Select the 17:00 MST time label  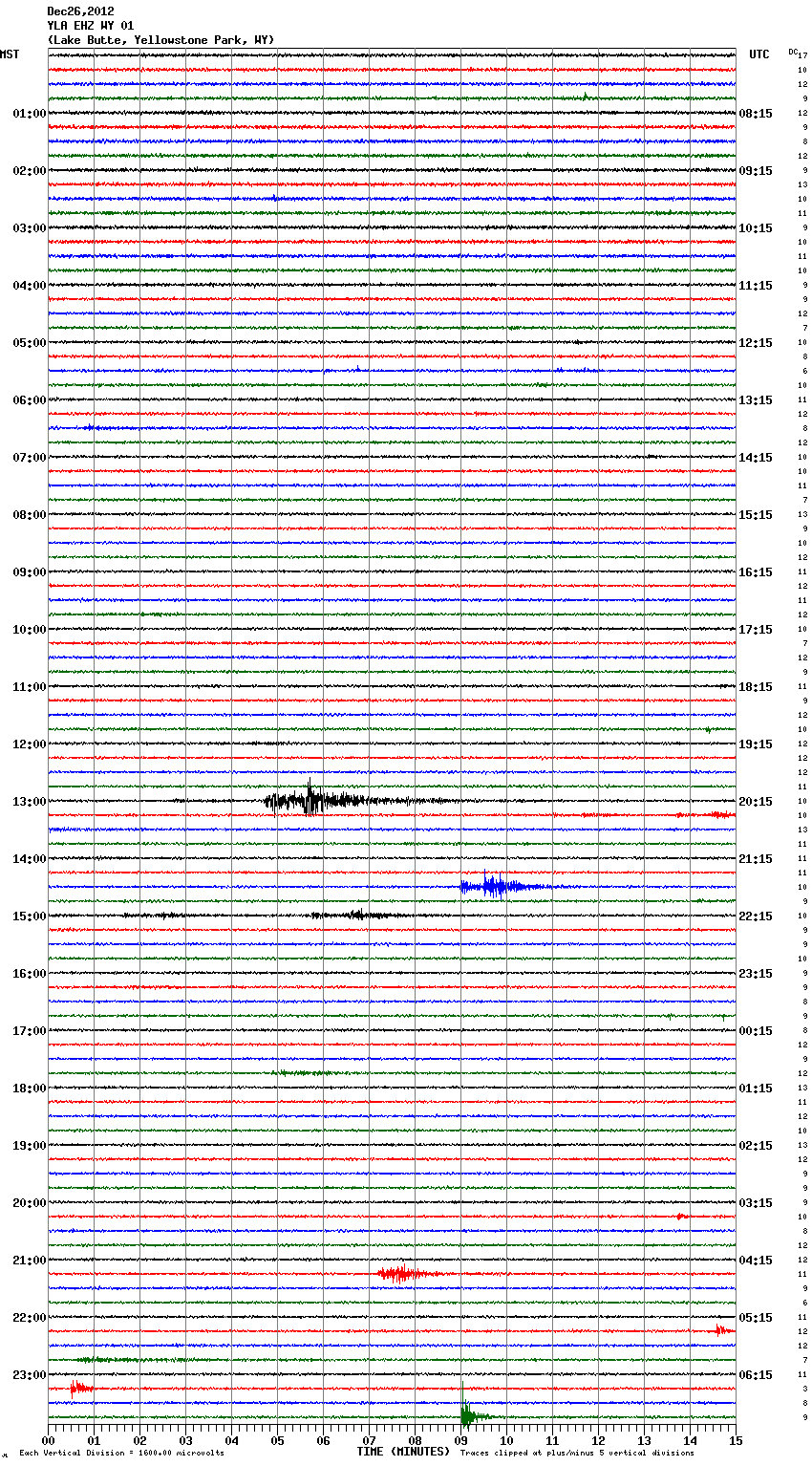click(29, 1031)
